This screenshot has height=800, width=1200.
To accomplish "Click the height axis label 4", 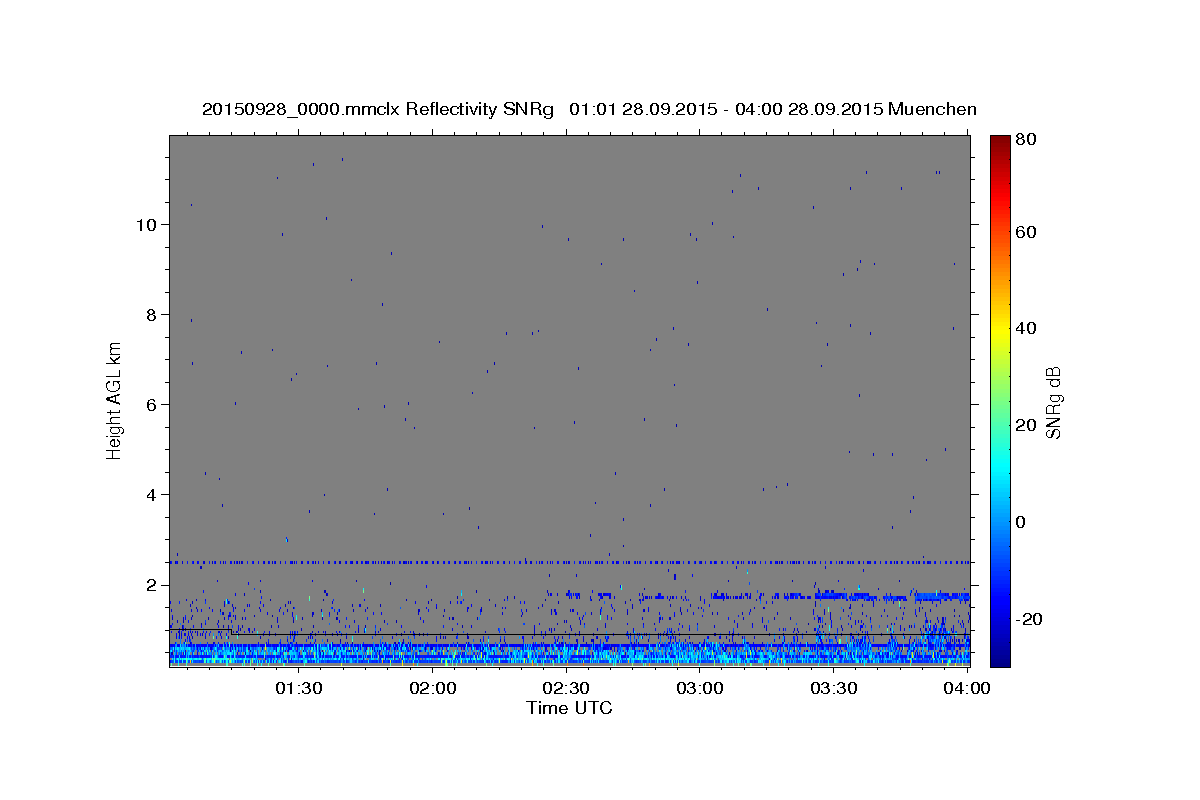I will point(150,495).
